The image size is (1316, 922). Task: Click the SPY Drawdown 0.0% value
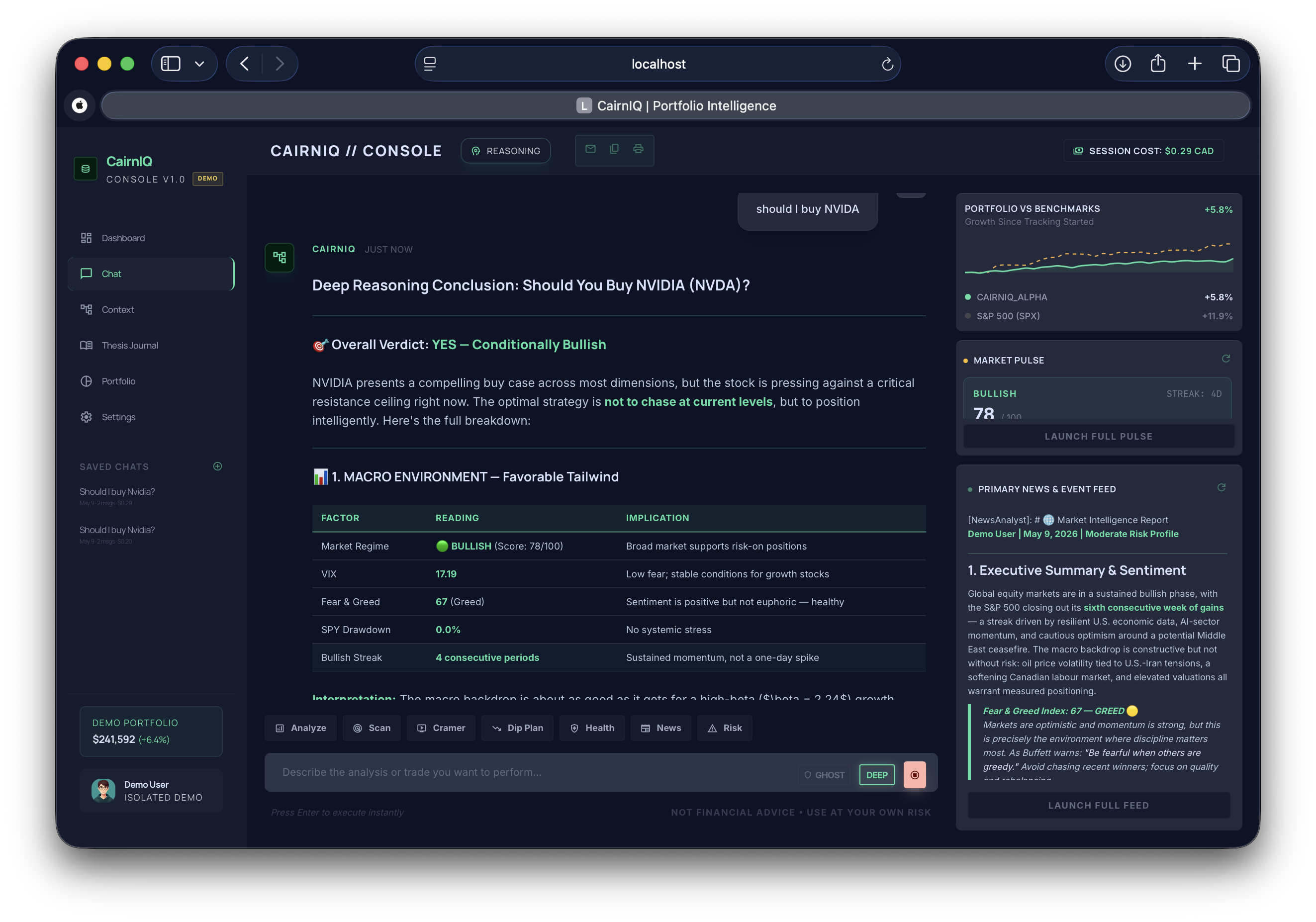[x=448, y=630]
